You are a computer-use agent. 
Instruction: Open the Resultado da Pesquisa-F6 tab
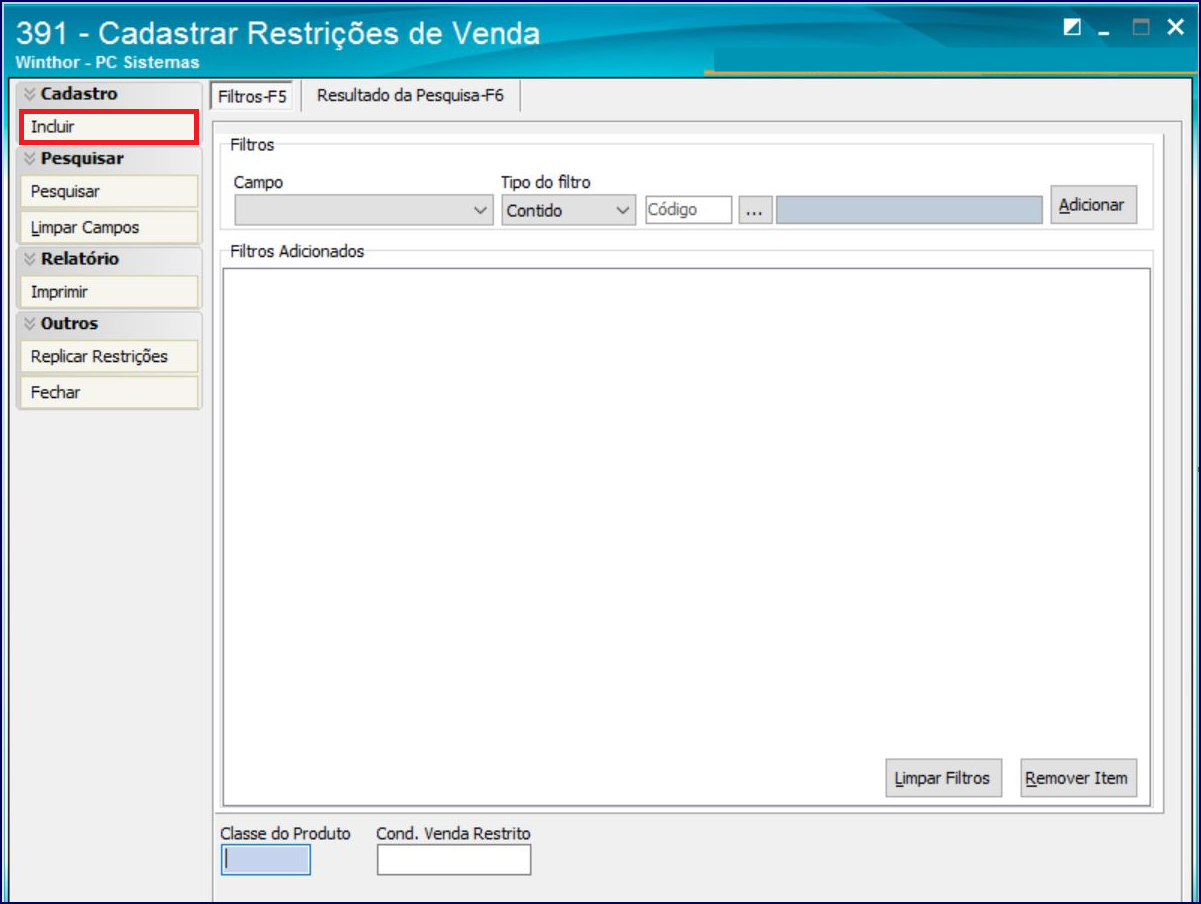click(410, 96)
